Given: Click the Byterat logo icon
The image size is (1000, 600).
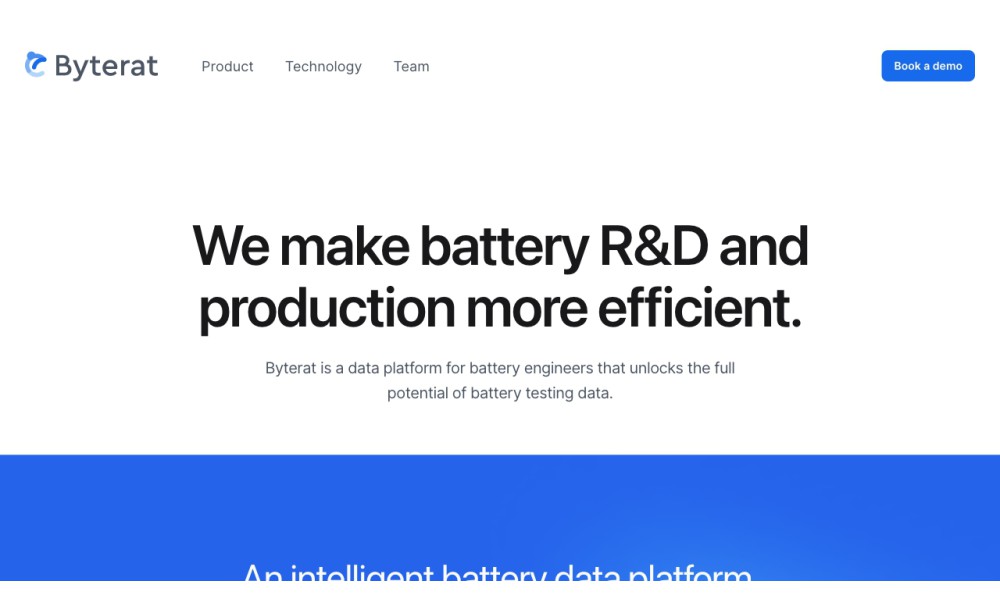Looking at the screenshot, I should tap(36, 65).
